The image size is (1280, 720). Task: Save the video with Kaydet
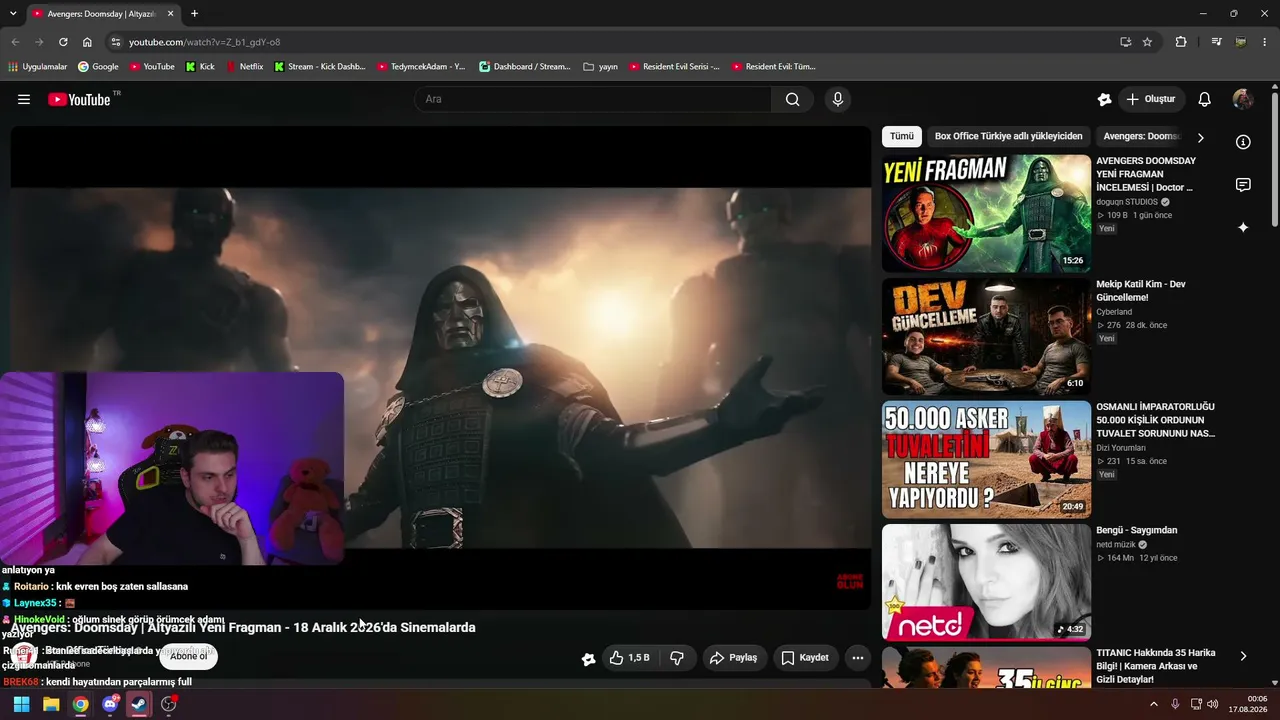click(805, 658)
